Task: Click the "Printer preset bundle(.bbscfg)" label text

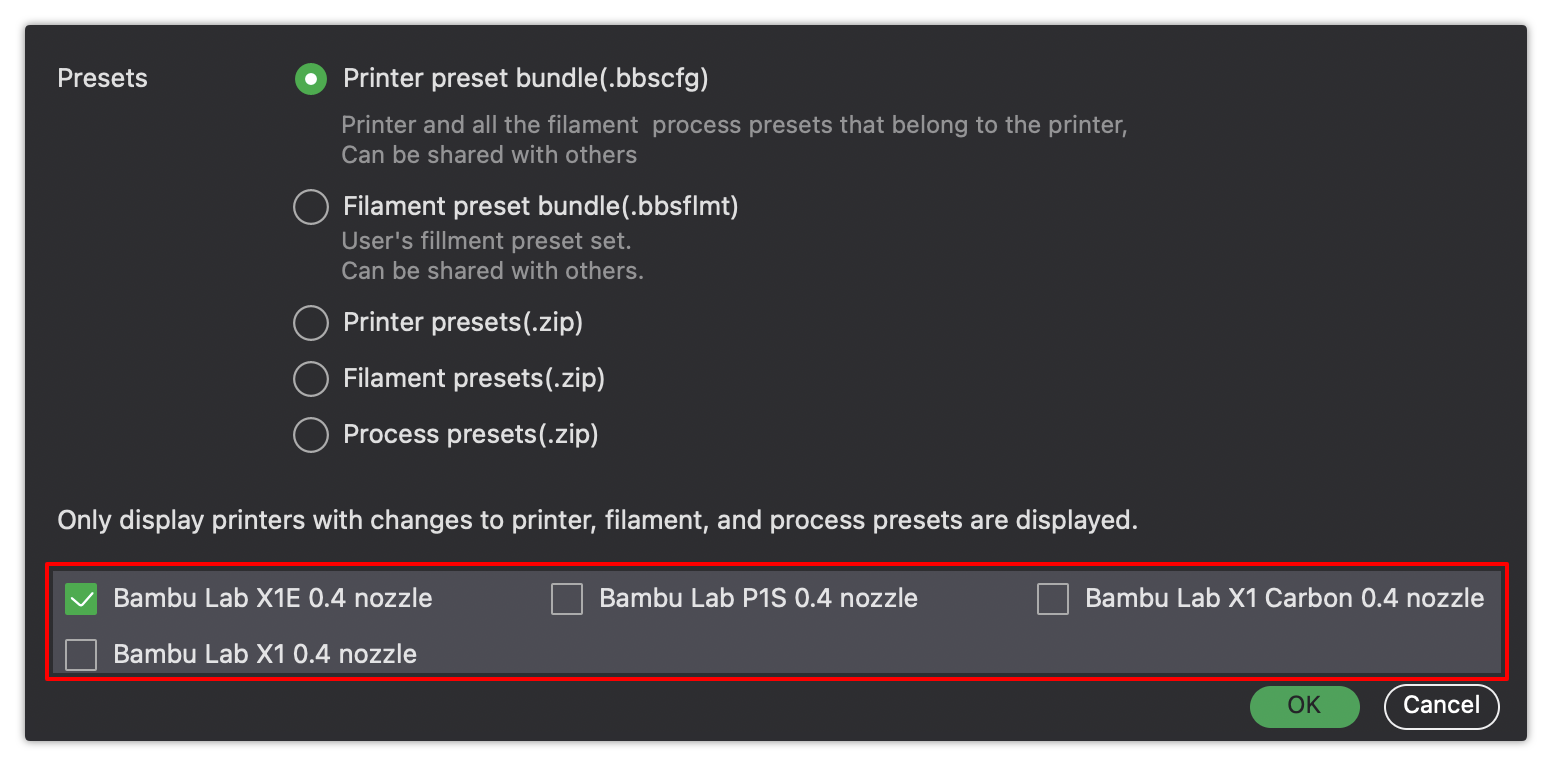Action: (x=526, y=79)
